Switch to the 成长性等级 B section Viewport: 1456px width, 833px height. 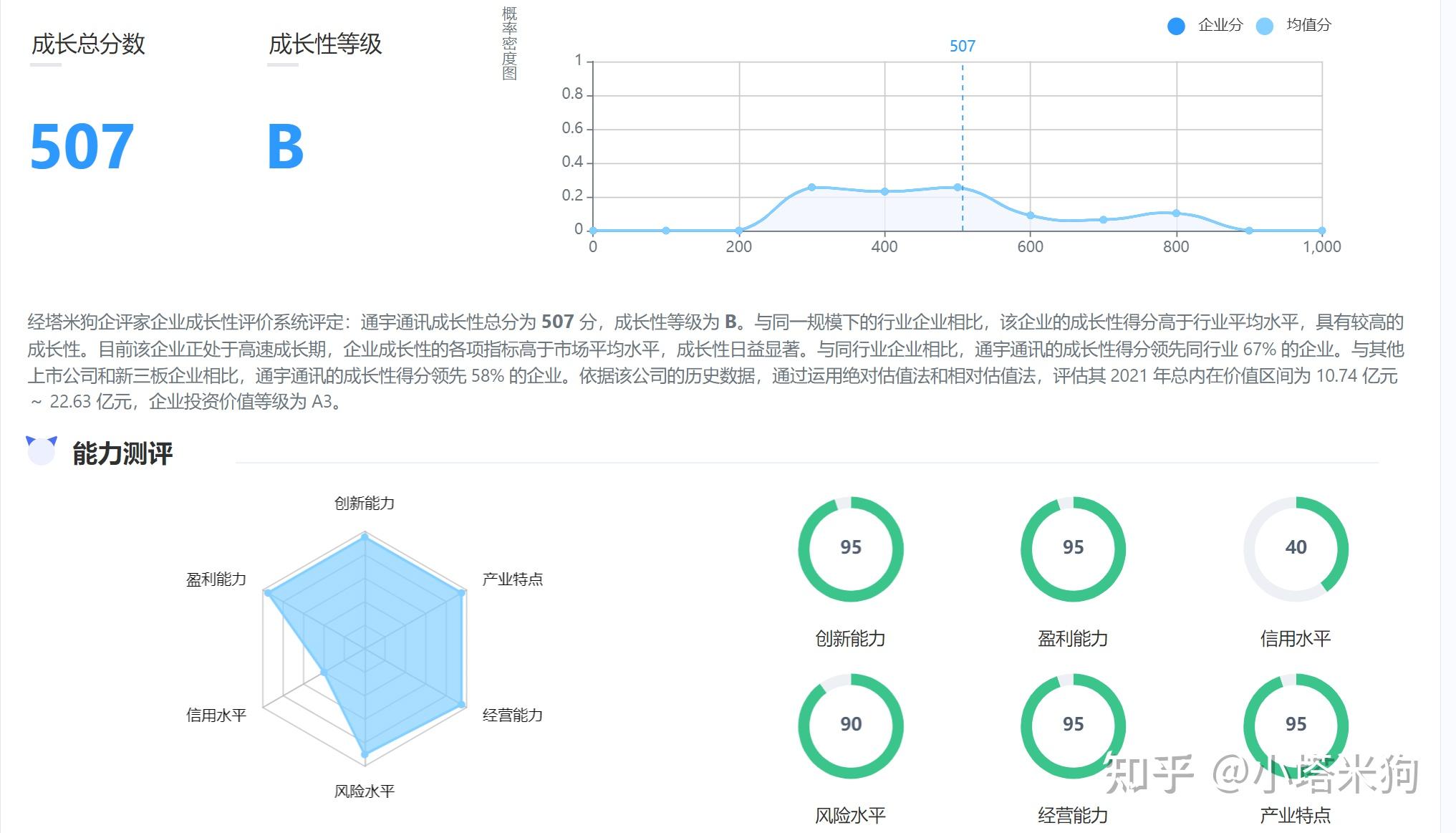(x=286, y=147)
